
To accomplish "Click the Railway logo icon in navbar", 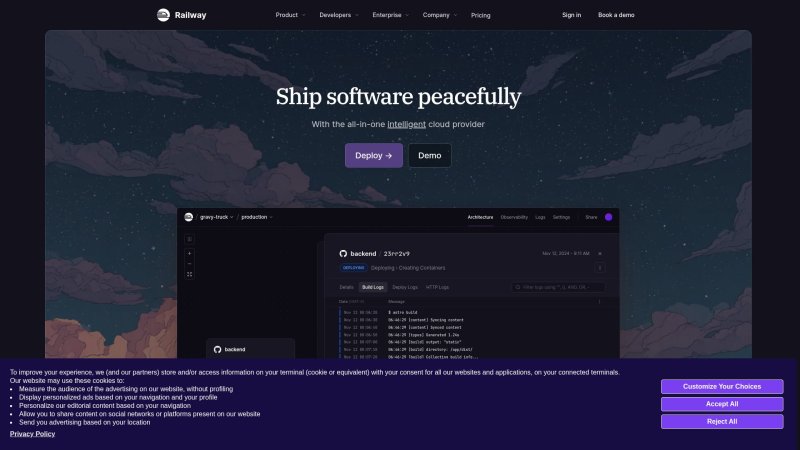I will [163, 15].
